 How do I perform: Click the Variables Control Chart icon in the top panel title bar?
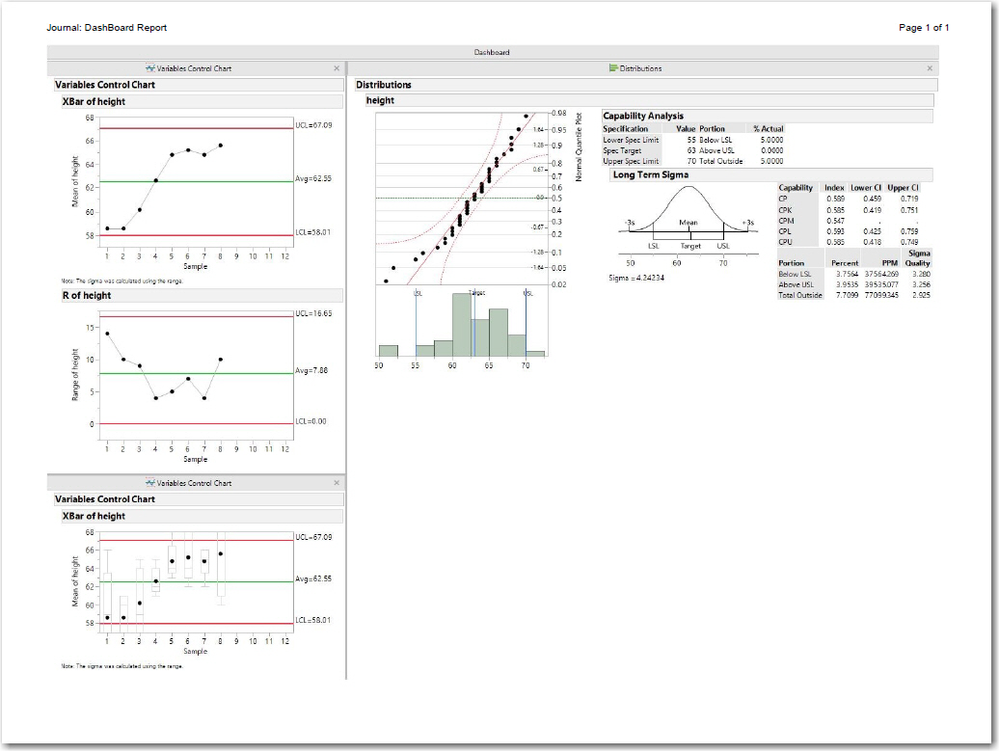tap(152, 68)
